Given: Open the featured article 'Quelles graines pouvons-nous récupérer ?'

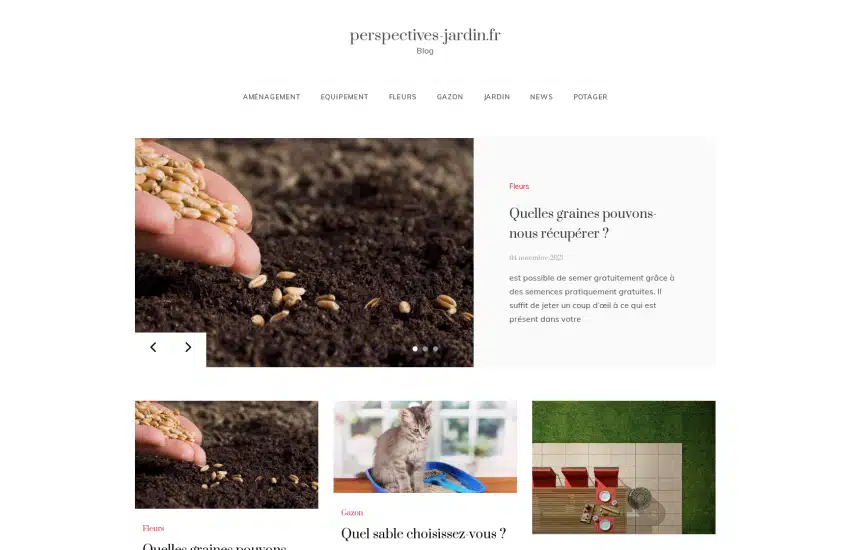Looking at the screenshot, I should (x=583, y=223).
